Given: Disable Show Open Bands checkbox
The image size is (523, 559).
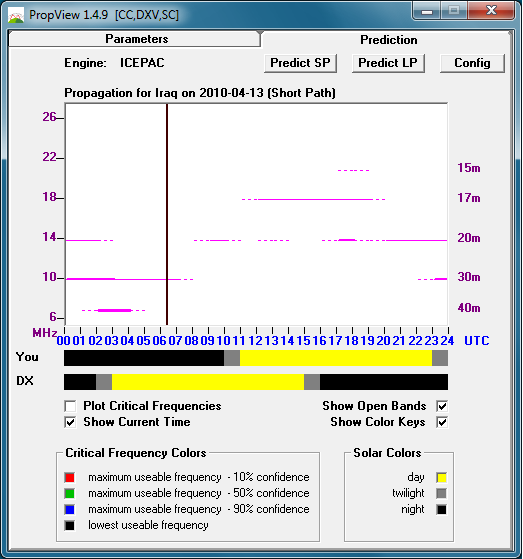Looking at the screenshot, I should (x=442, y=406).
